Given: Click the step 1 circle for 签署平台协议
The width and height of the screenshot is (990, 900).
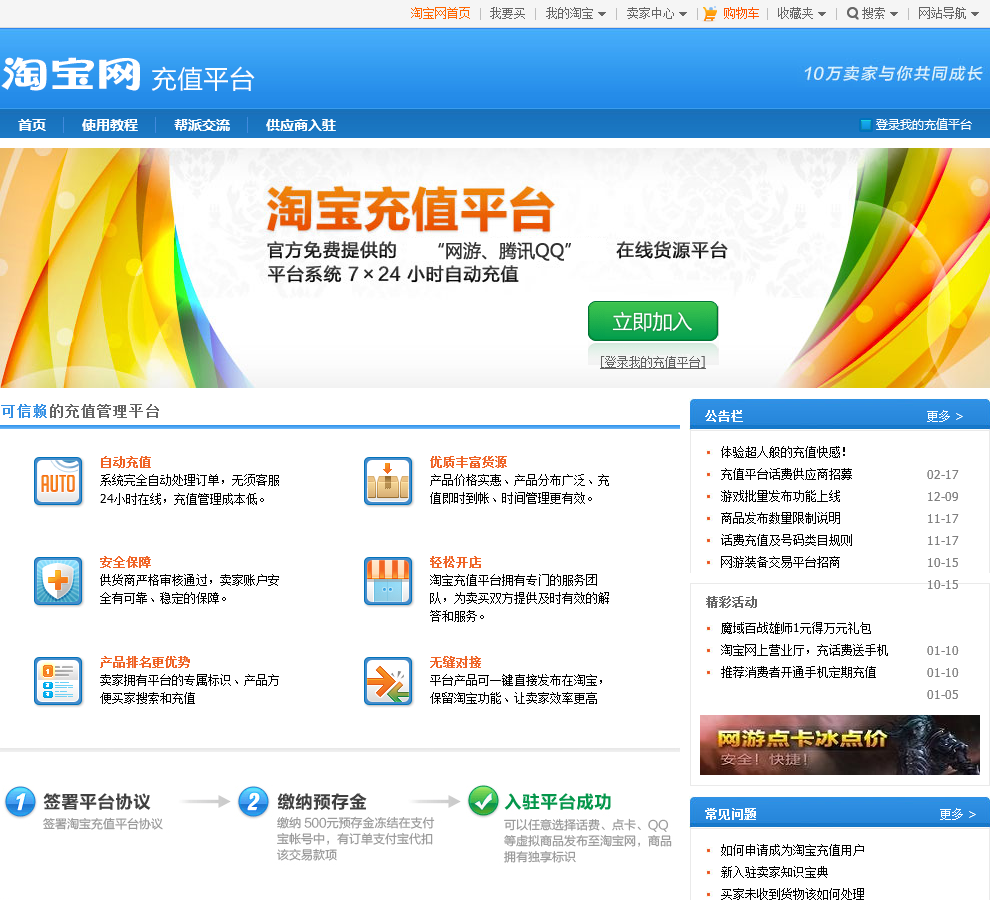Looking at the screenshot, I should (x=20, y=801).
